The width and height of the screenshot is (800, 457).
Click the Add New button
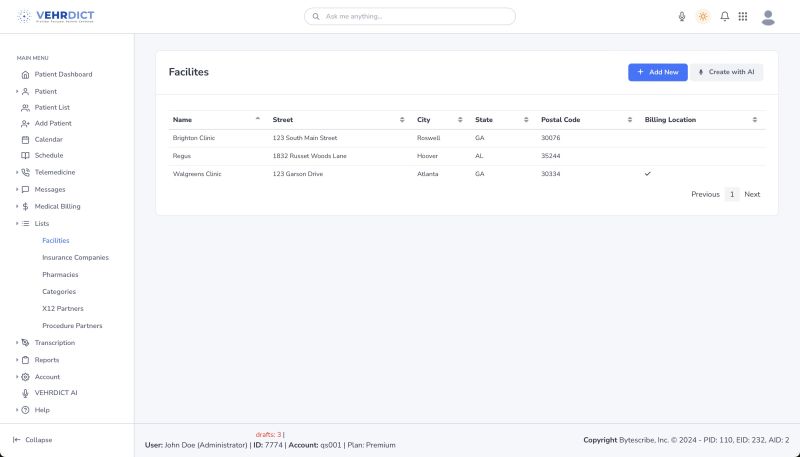[x=657, y=72]
